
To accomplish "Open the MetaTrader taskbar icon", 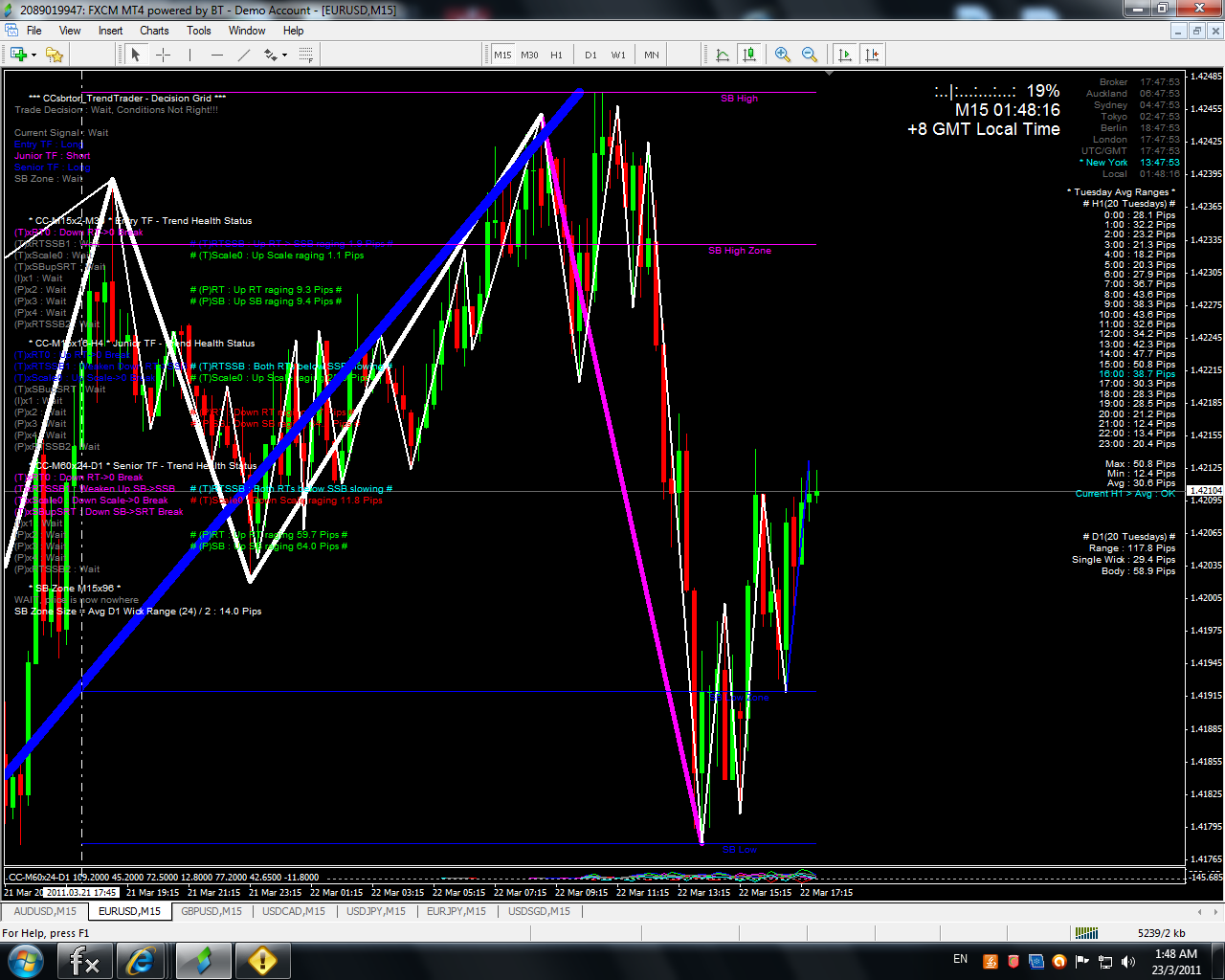I will [203, 961].
